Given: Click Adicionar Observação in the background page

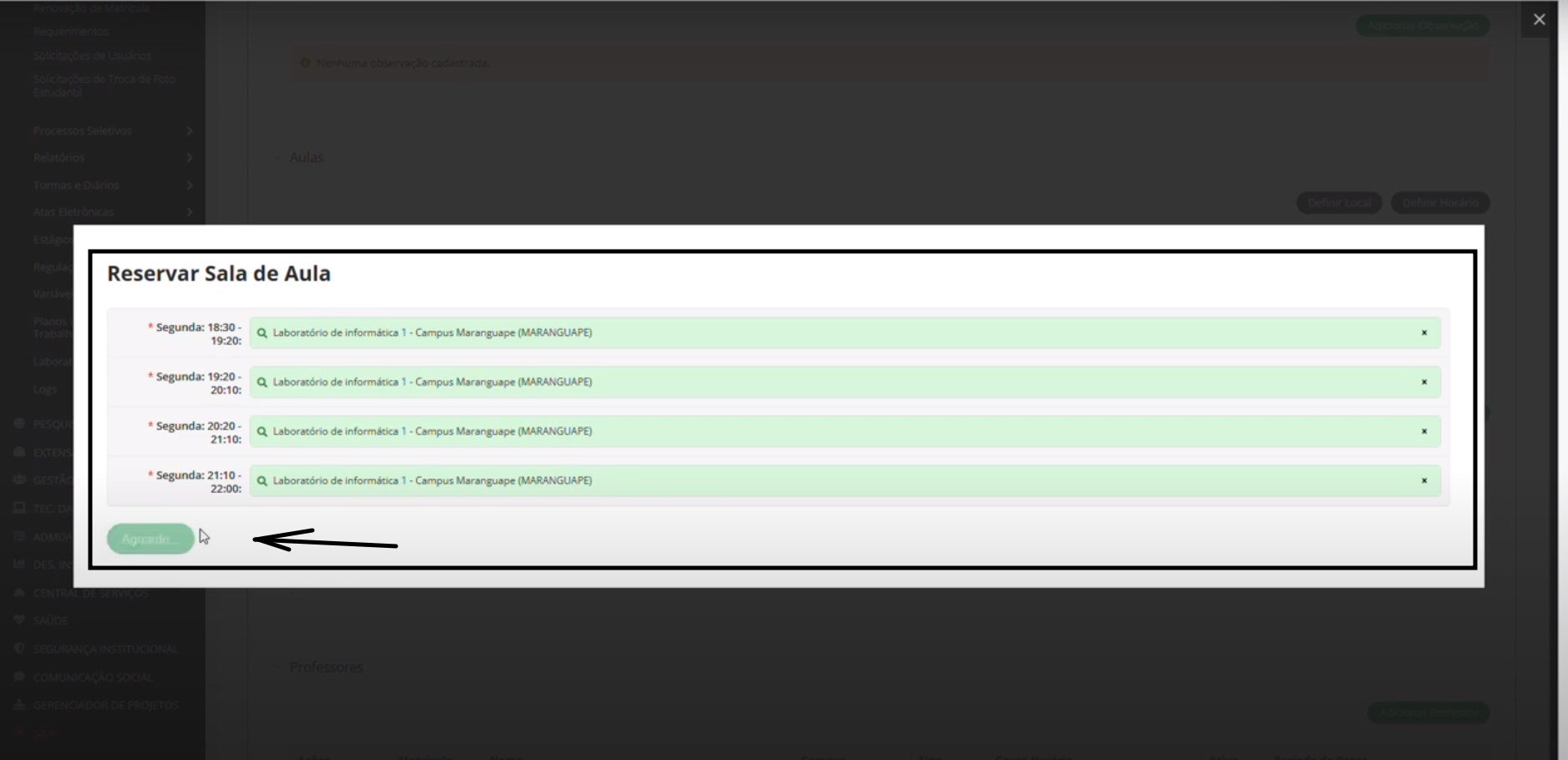Looking at the screenshot, I should [x=1423, y=26].
